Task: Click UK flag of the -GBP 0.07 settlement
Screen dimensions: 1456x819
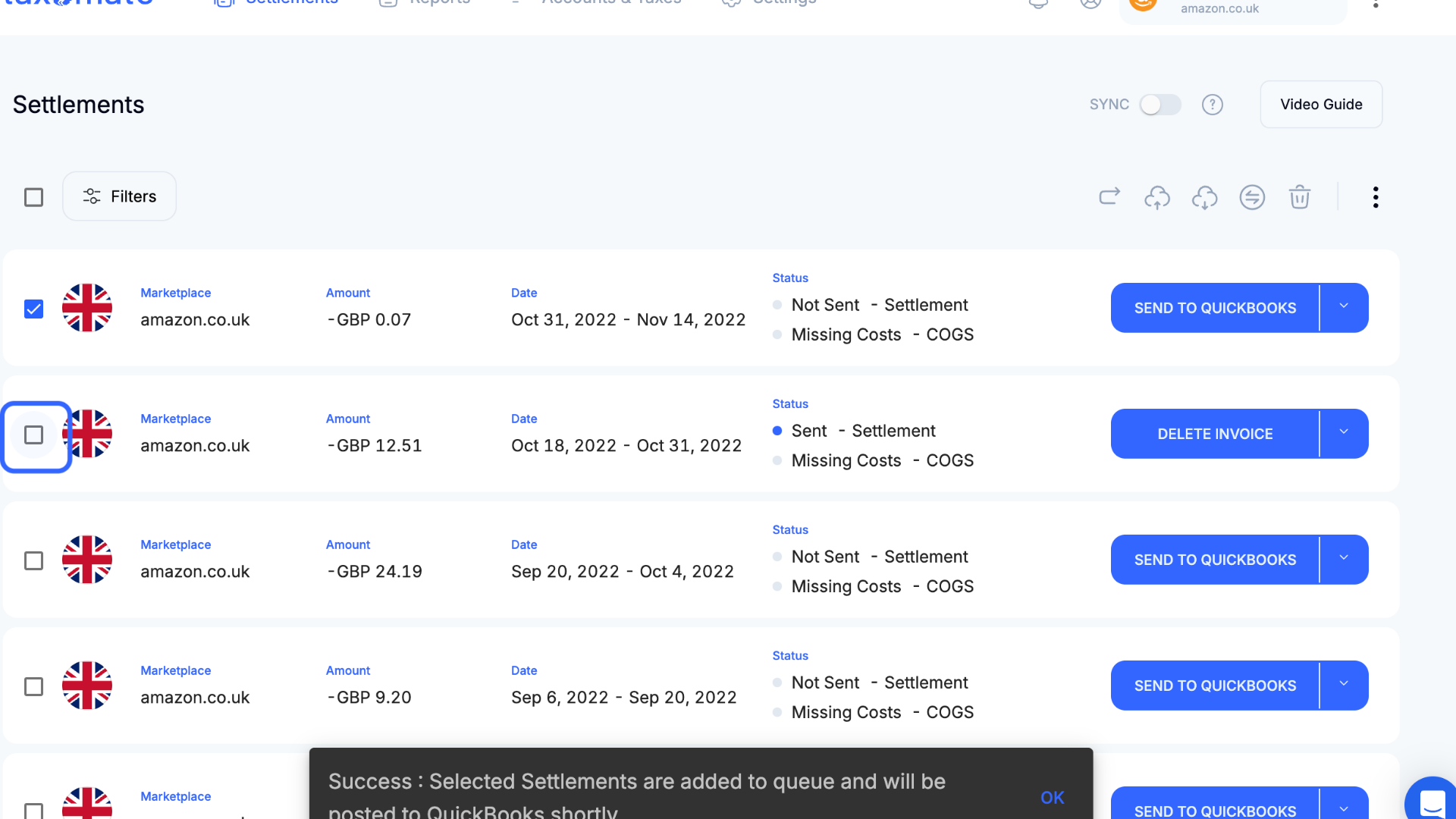Action: [87, 308]
